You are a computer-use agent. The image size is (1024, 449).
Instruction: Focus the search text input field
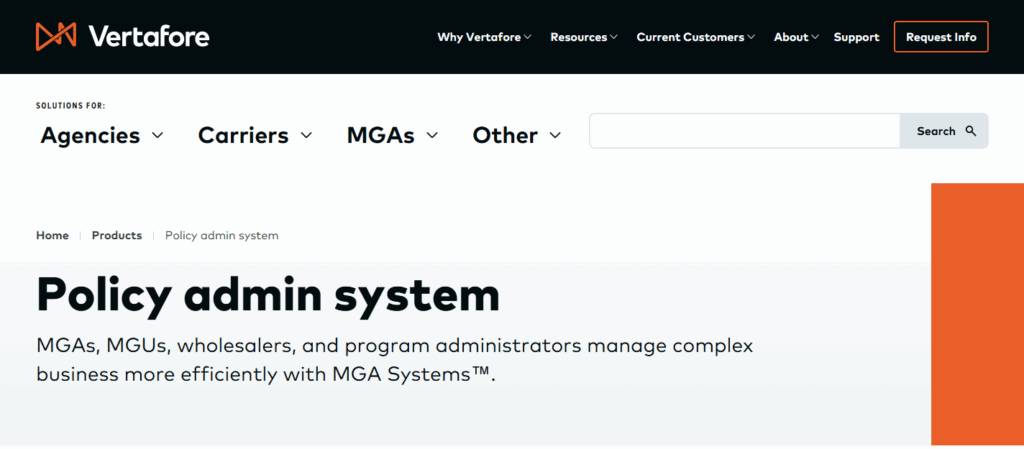744,131
